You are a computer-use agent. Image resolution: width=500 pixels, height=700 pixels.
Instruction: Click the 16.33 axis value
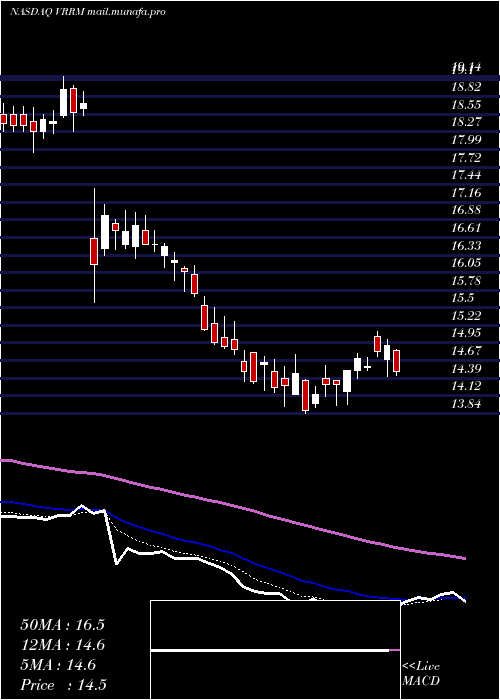pos(467,245)
